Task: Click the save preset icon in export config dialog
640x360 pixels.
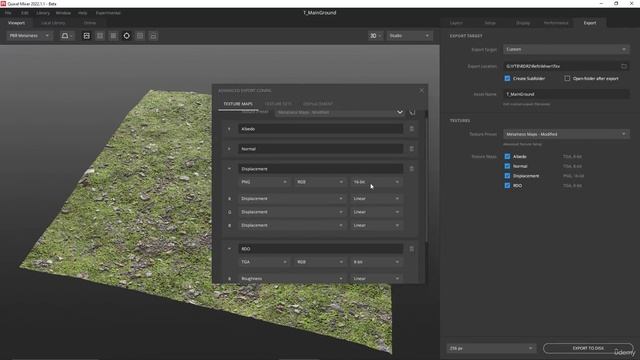Action: pyautogui.click(x=412, y=112)
